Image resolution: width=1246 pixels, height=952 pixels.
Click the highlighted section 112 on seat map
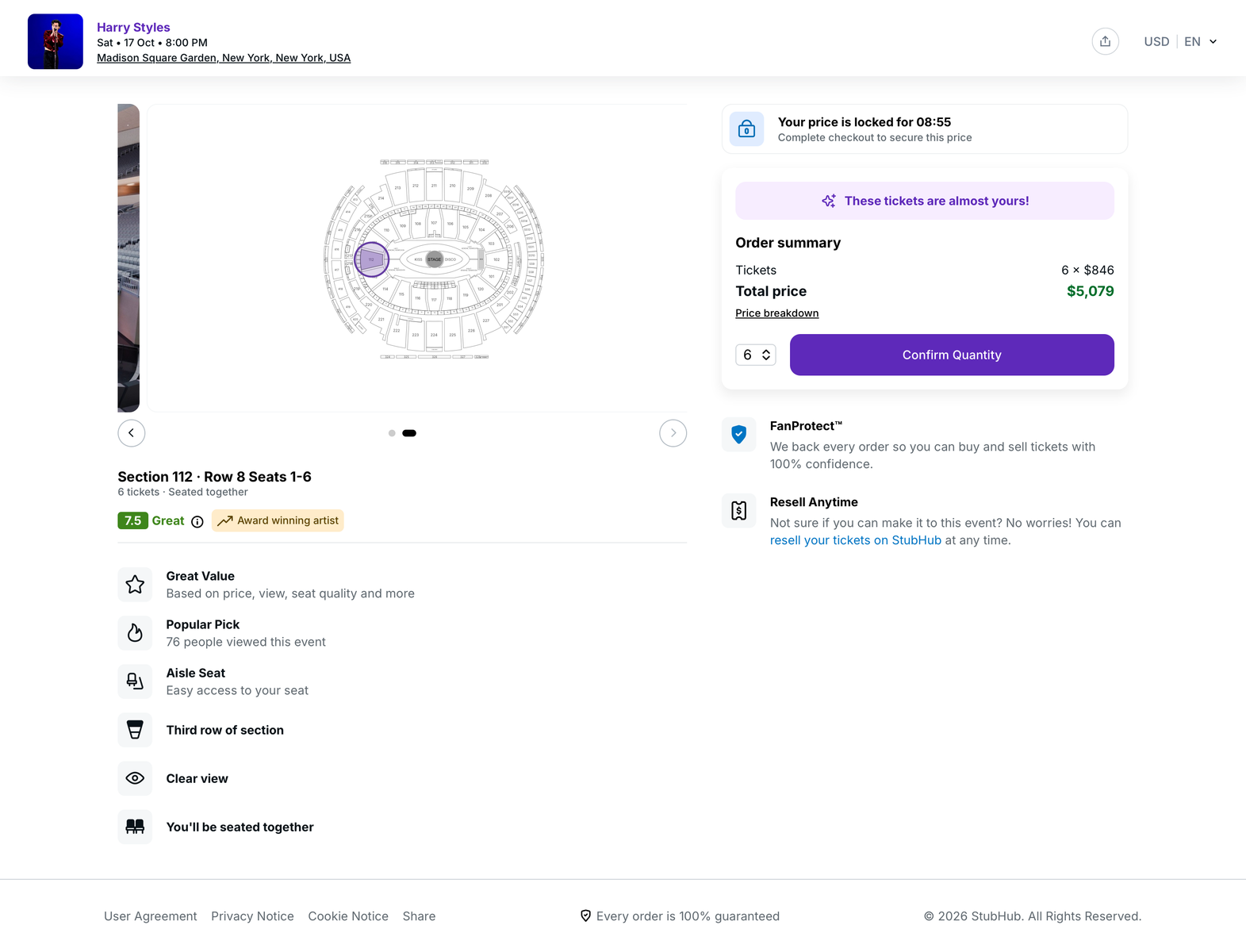coord(371,259)
